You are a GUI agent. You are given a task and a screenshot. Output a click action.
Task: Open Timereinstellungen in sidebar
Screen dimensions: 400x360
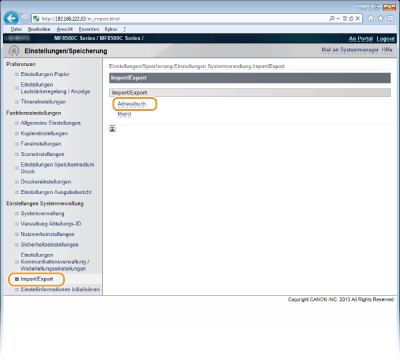pos(43,102)
